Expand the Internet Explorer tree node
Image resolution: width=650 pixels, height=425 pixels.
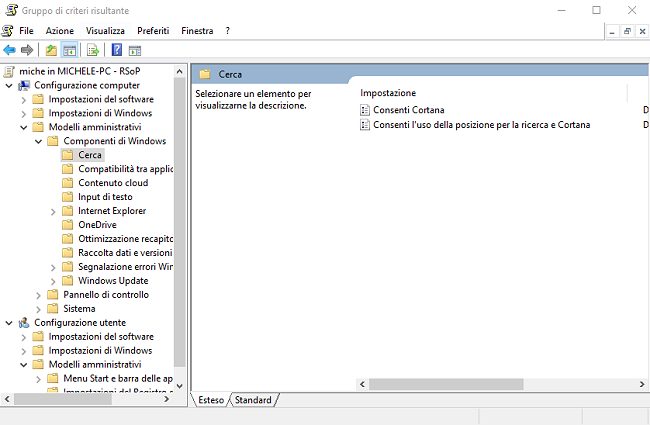[x=53, y=211]
